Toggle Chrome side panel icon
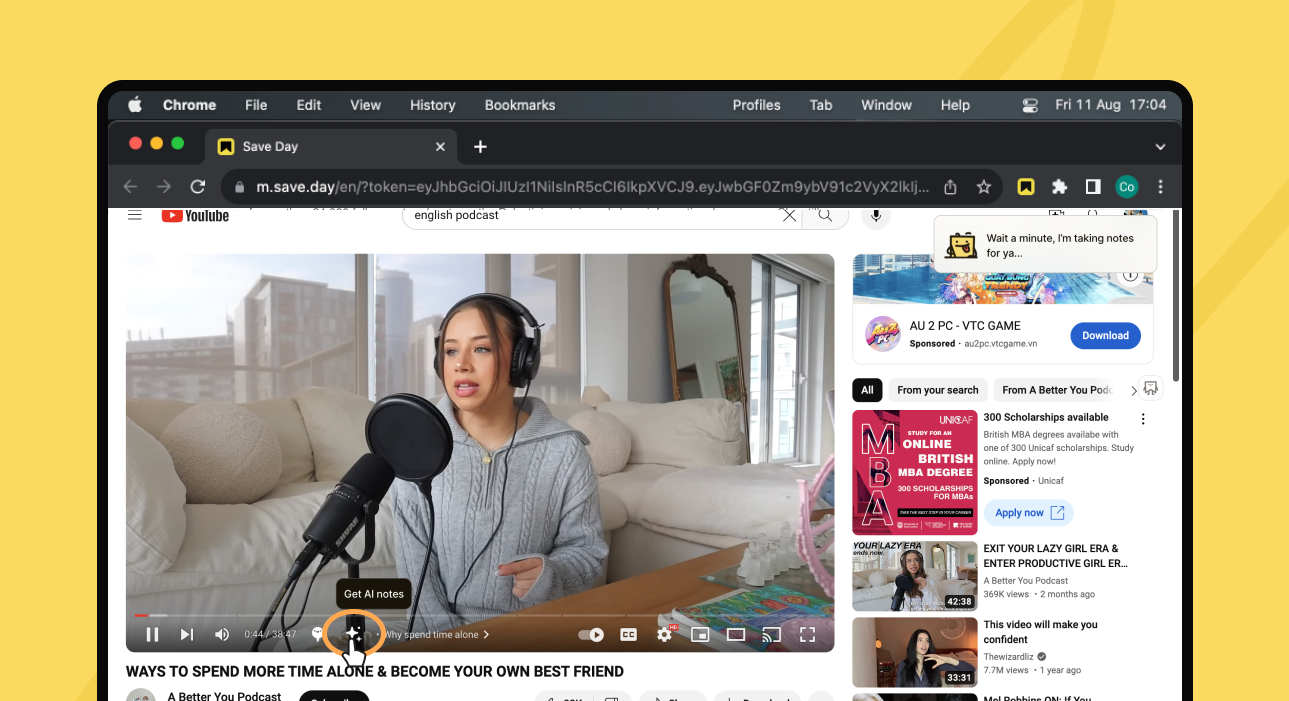Image resolution: width=1289 pixels, height=701 pixels. point(1093,187)
